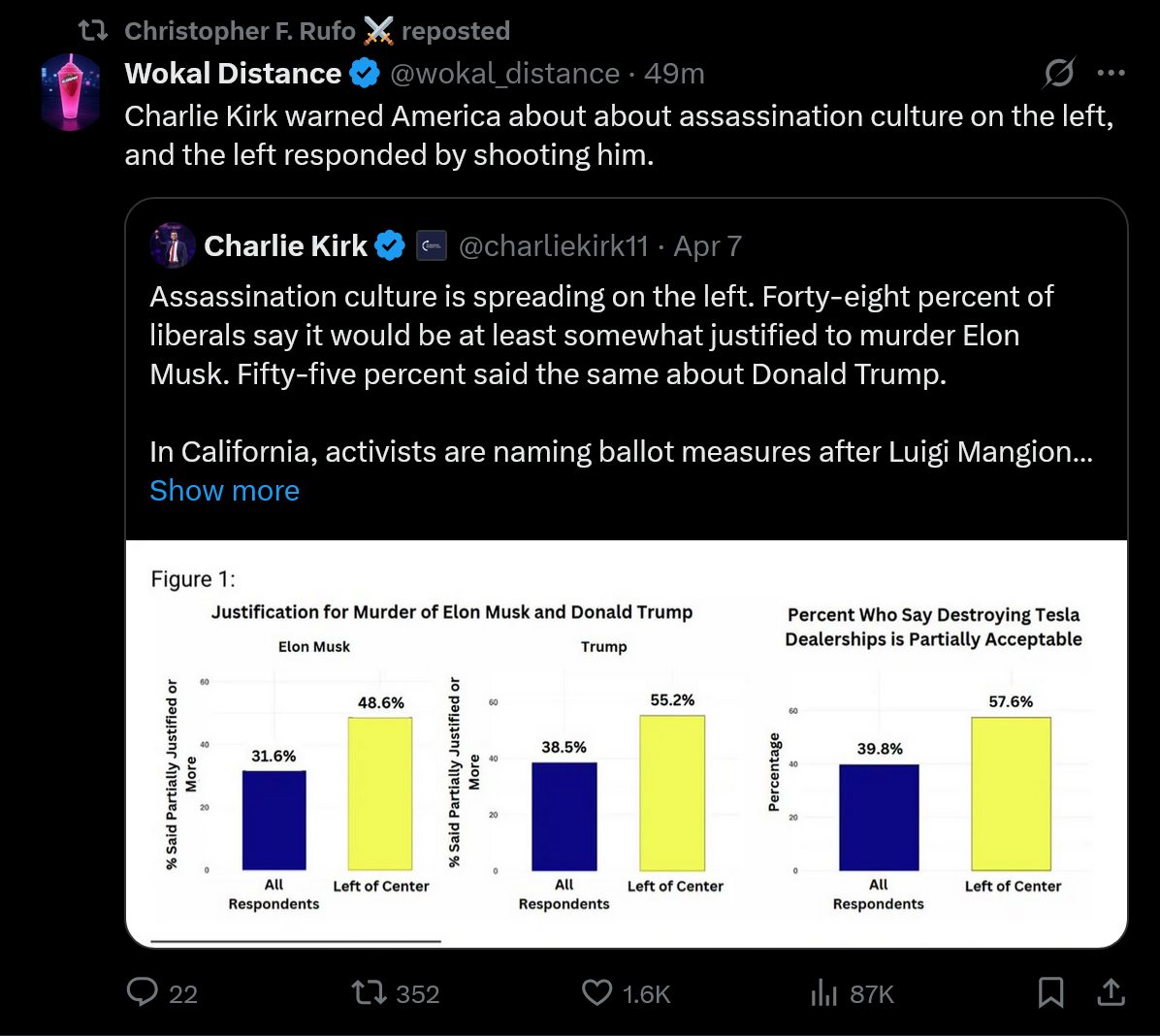Viewport: 1160px width, 1036px height.
Task: Click the affiliation badge beside Charlie Kirk
Action: pos(432,246)
